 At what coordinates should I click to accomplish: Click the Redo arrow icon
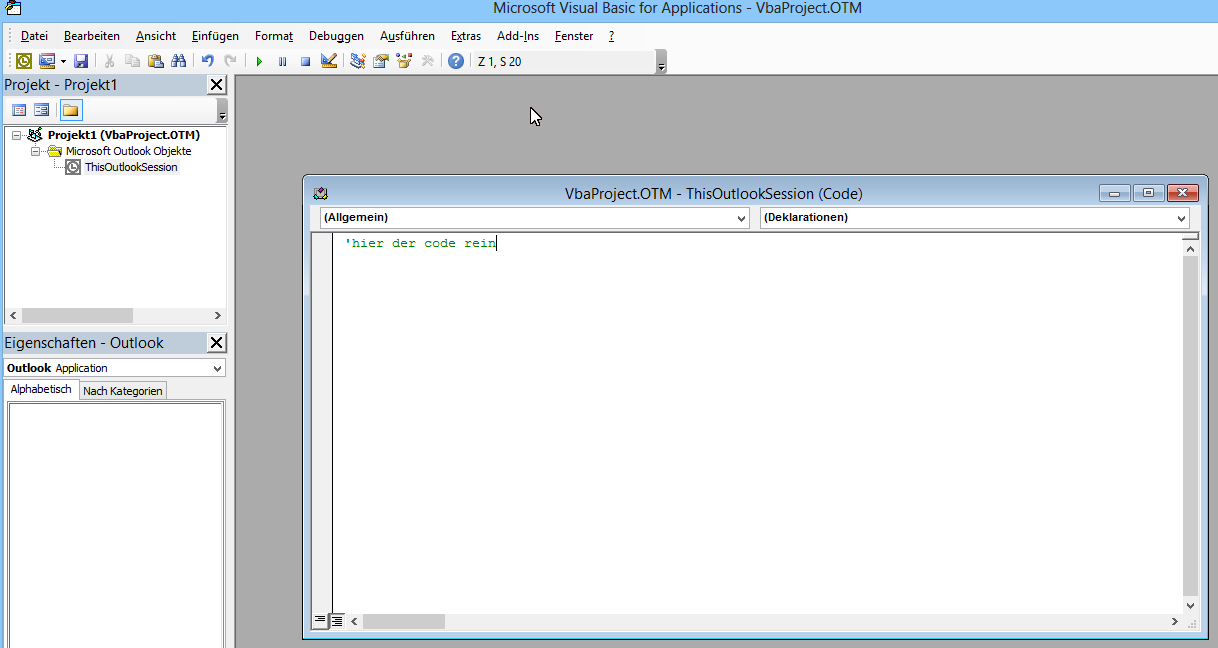[231, 61]
